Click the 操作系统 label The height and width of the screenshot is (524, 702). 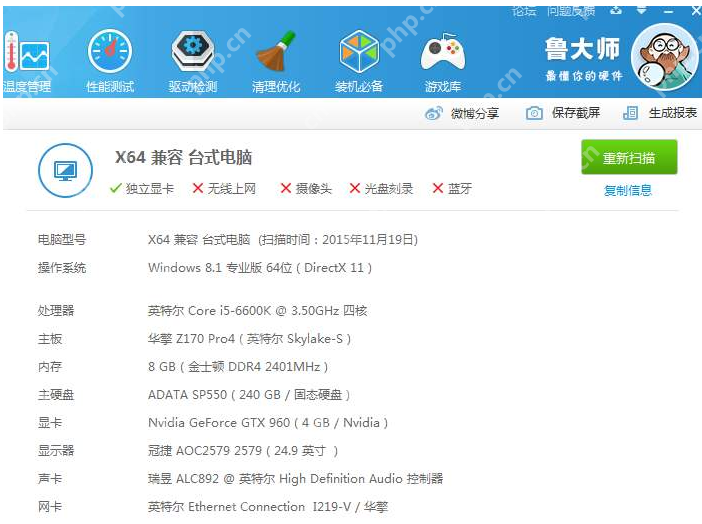click(62, 268)
